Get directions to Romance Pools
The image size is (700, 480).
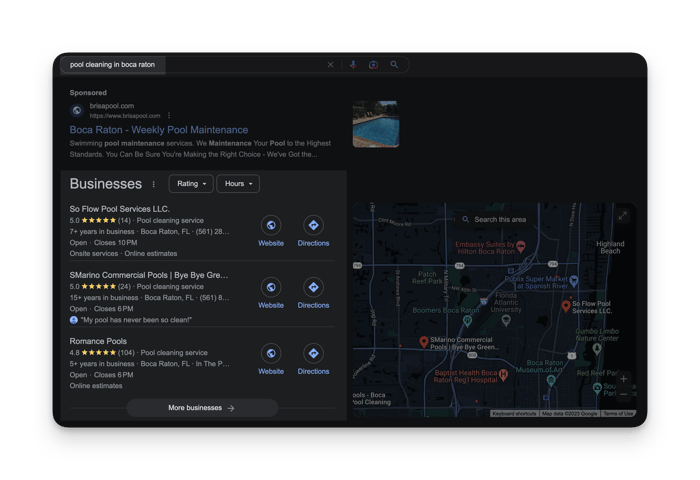point(313,353)
